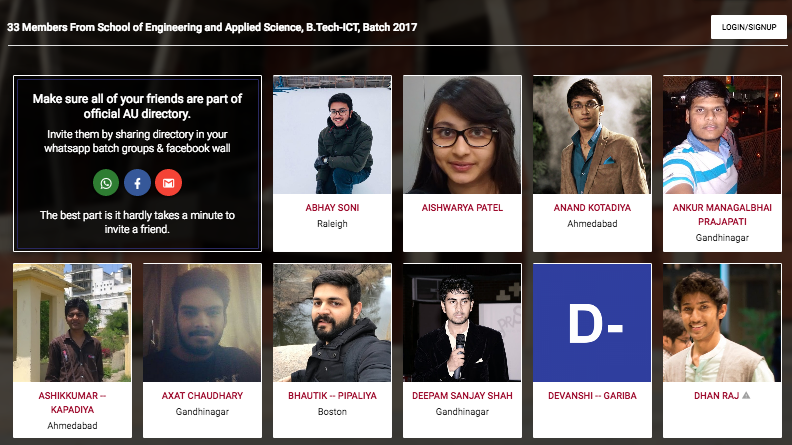Select Devanshi Gariba's blue D- avatar

coord(592,323)
